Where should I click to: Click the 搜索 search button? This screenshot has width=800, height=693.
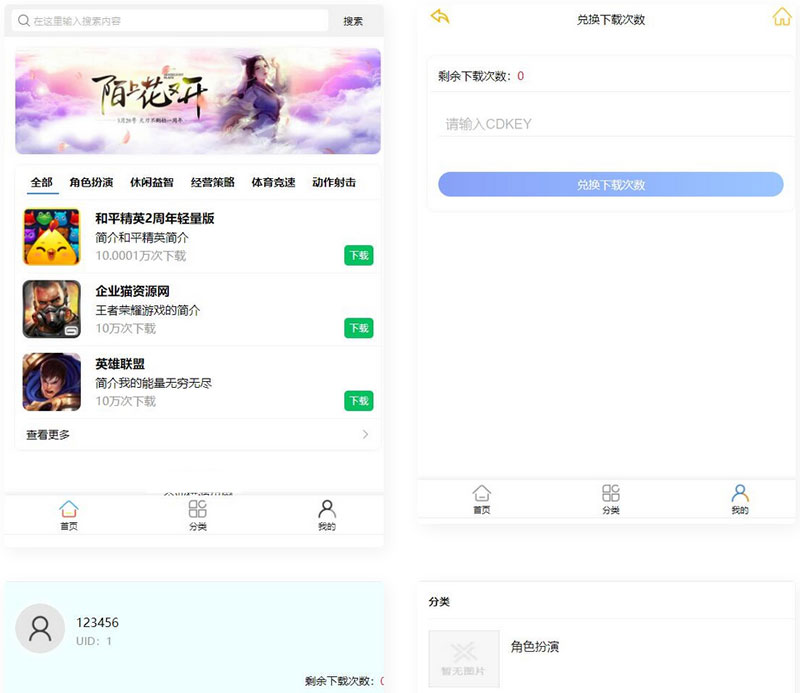click(x=355, y=20)
